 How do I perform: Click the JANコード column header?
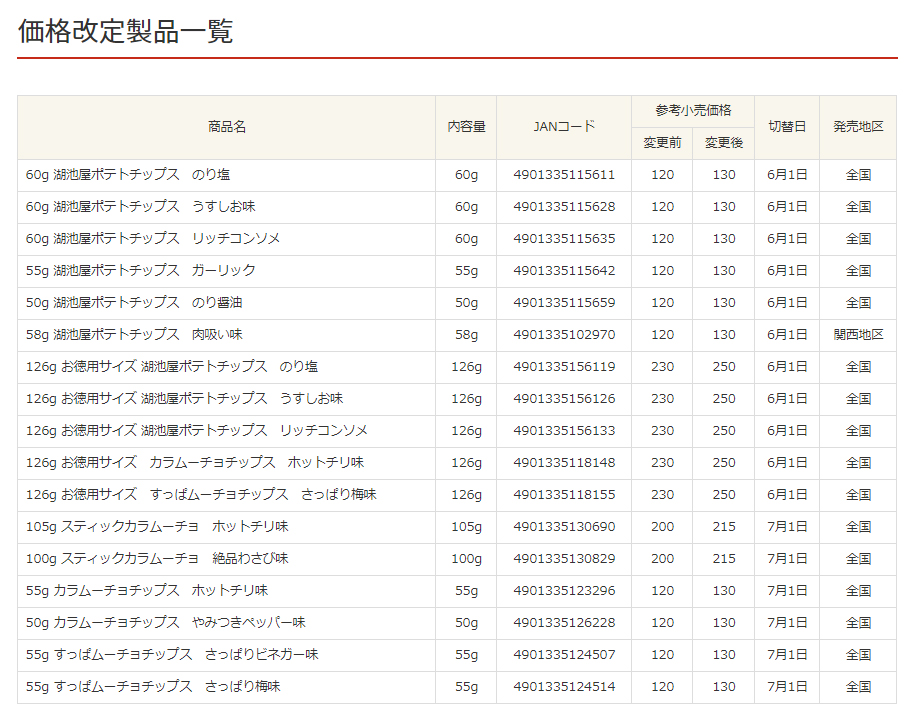coord(564,127)
